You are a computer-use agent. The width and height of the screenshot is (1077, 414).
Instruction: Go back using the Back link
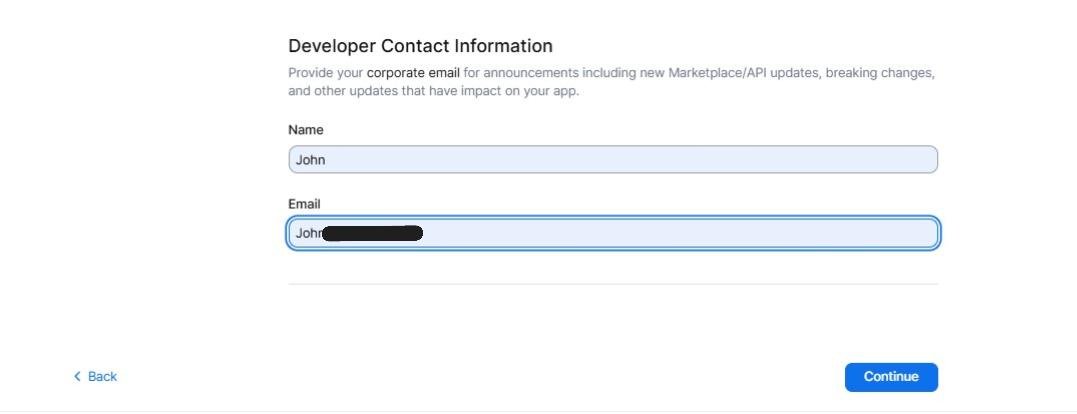click(102, 377)
